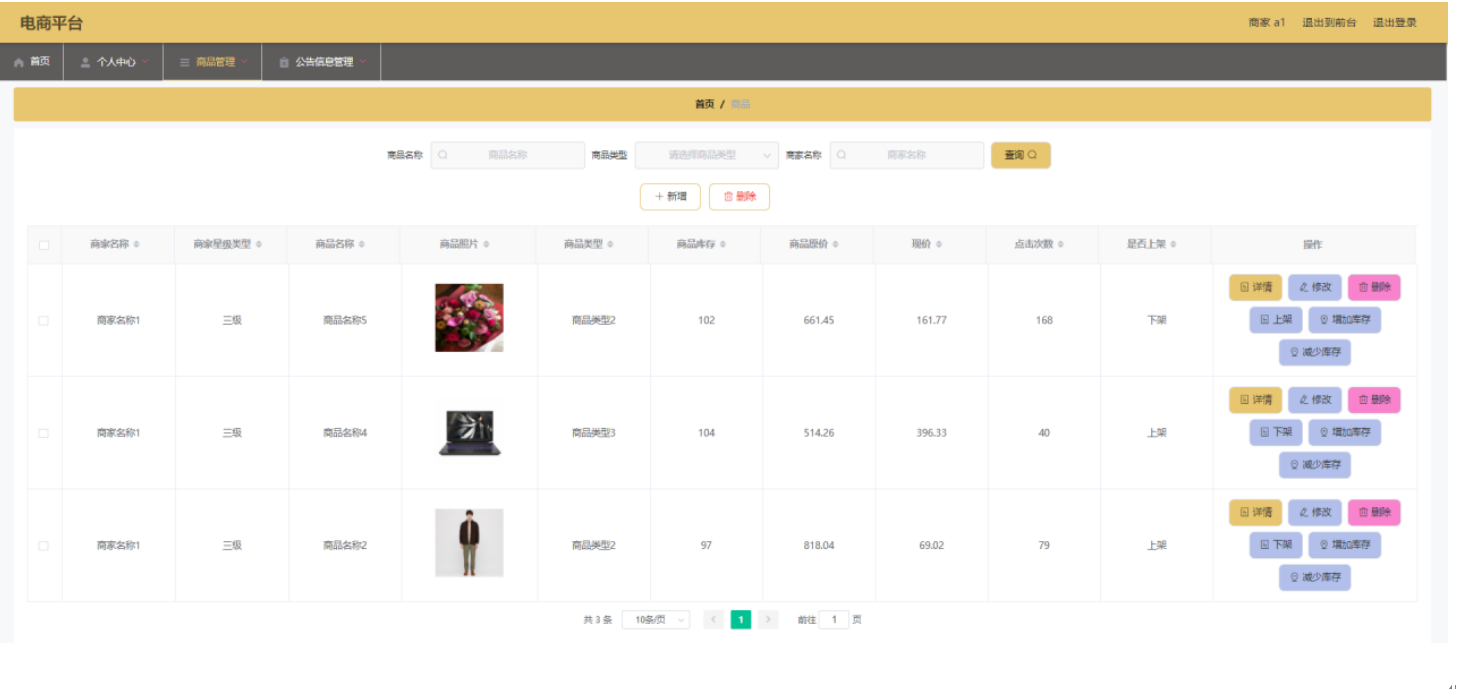The height and width of the screenshot is (689, 1457).
Task: Click the 396.33 current price cell
Action: coord(931,433)
